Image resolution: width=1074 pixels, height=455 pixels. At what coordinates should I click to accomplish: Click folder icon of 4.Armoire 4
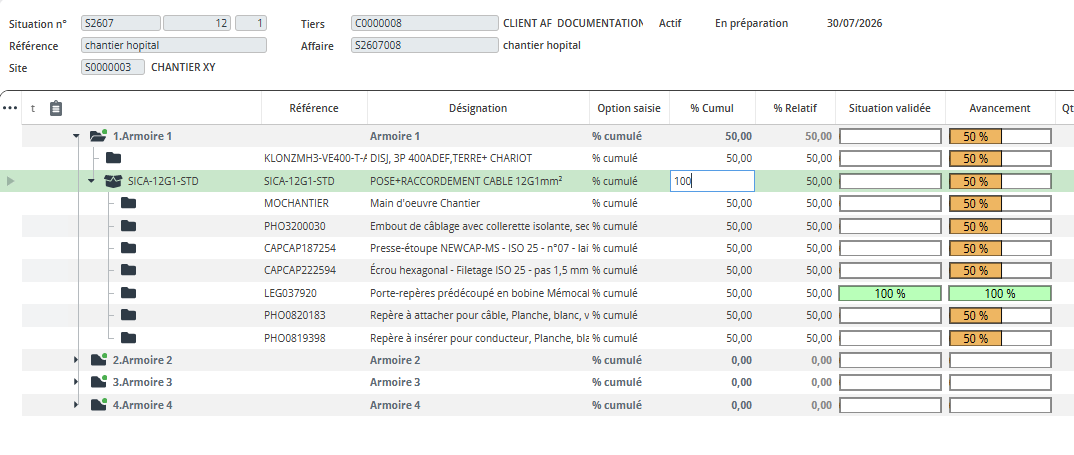tap(99, 404)
